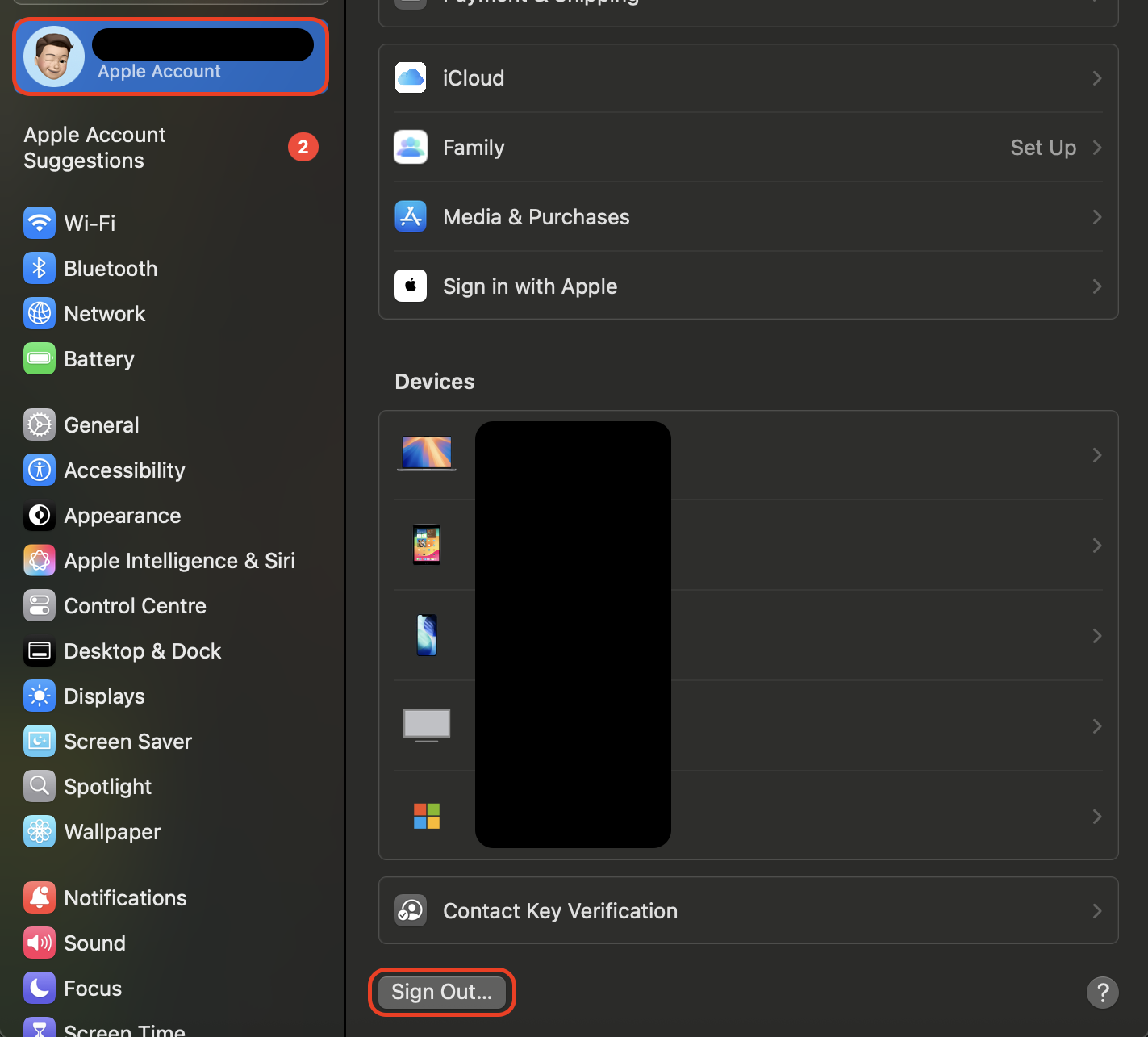
Task: Set Up Family sharing
Action: coord(1042,148)
